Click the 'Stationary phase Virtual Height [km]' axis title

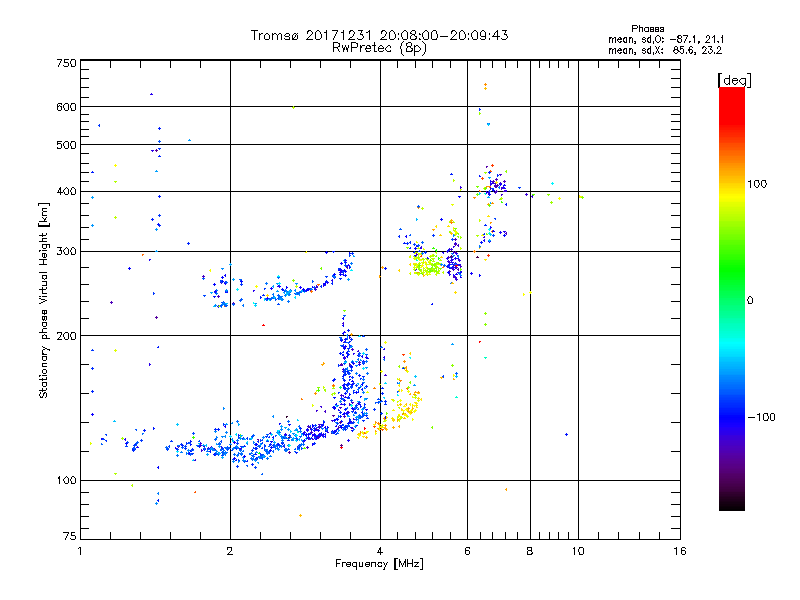coord(44,300)
